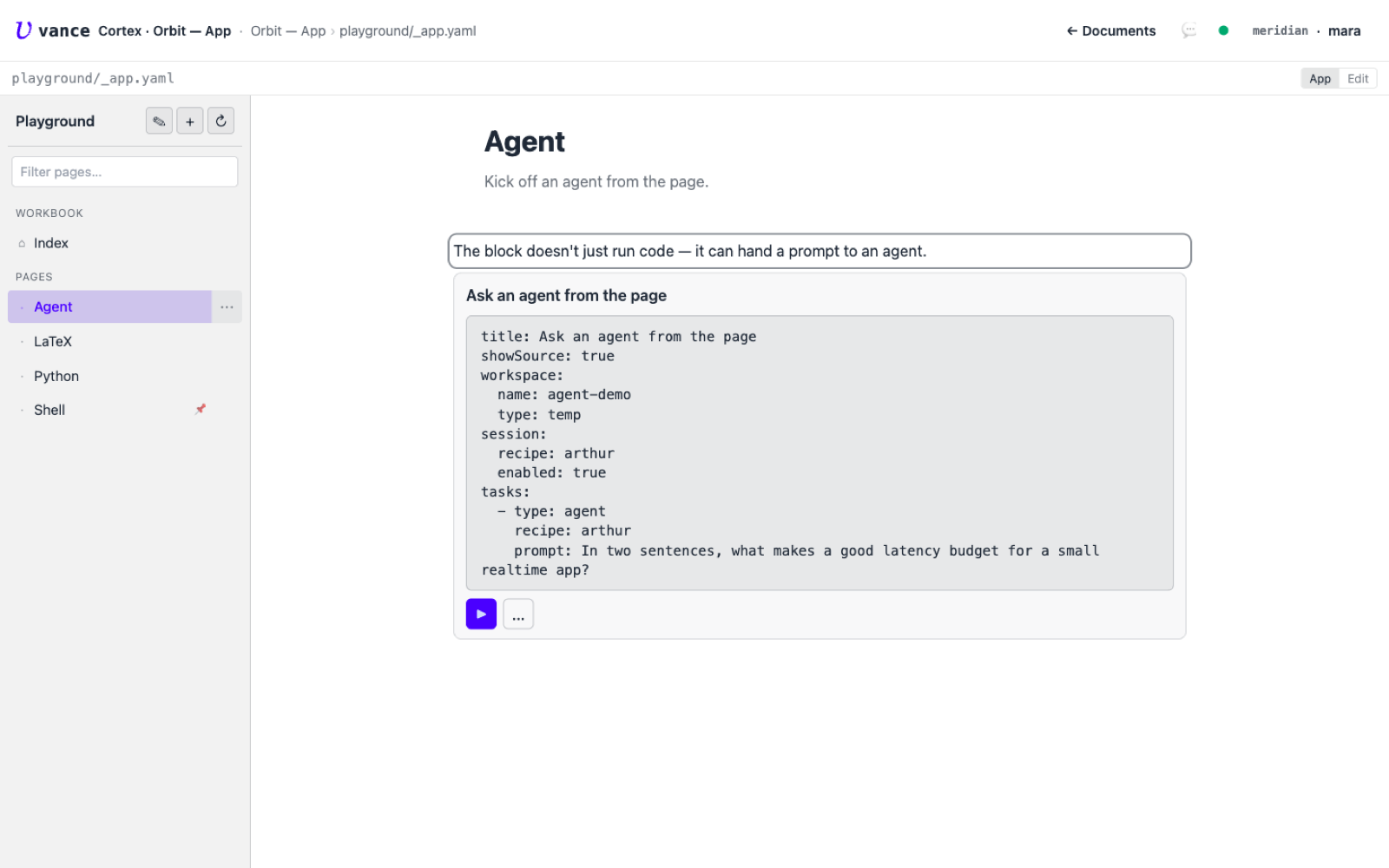
Task: Click the home icon beside Index
Action: click(x=22, y=244)
